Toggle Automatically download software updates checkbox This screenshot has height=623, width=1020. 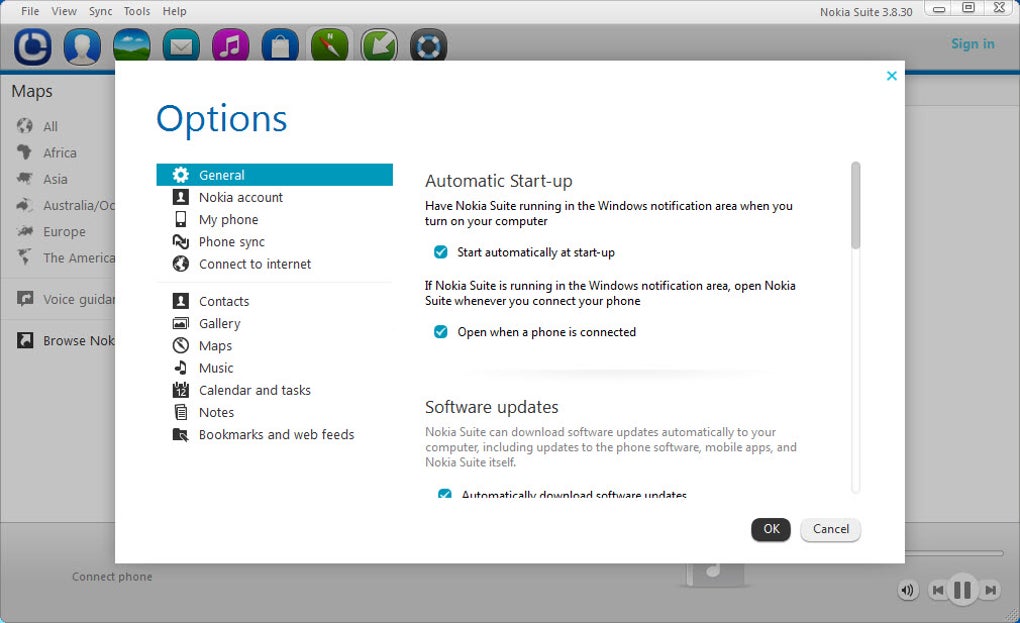445,494
